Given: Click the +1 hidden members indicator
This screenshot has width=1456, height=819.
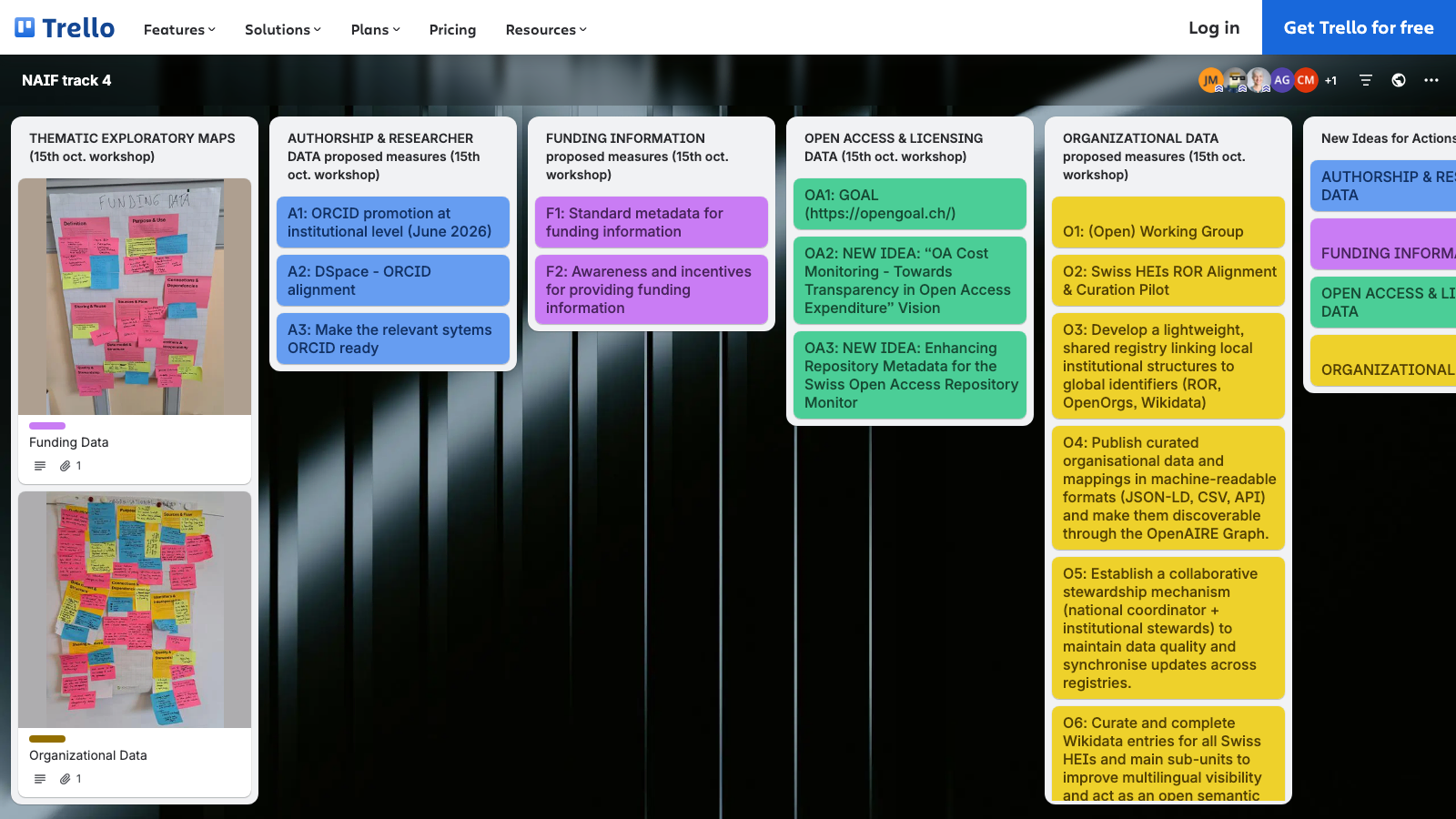Looking at the screenshot, I should pyautogui.click(x=1330, y=80).
